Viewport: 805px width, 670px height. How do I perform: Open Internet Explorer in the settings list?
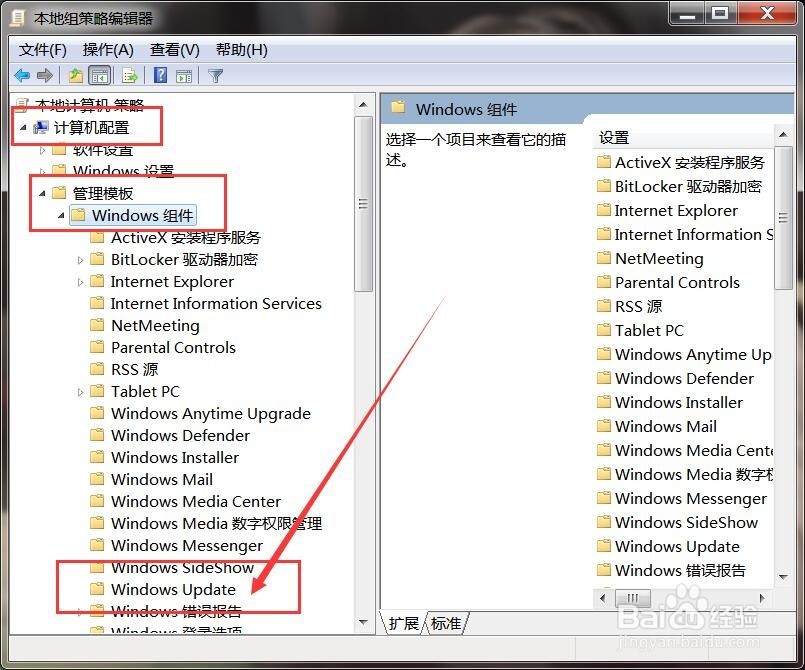(x=676, y=210)
